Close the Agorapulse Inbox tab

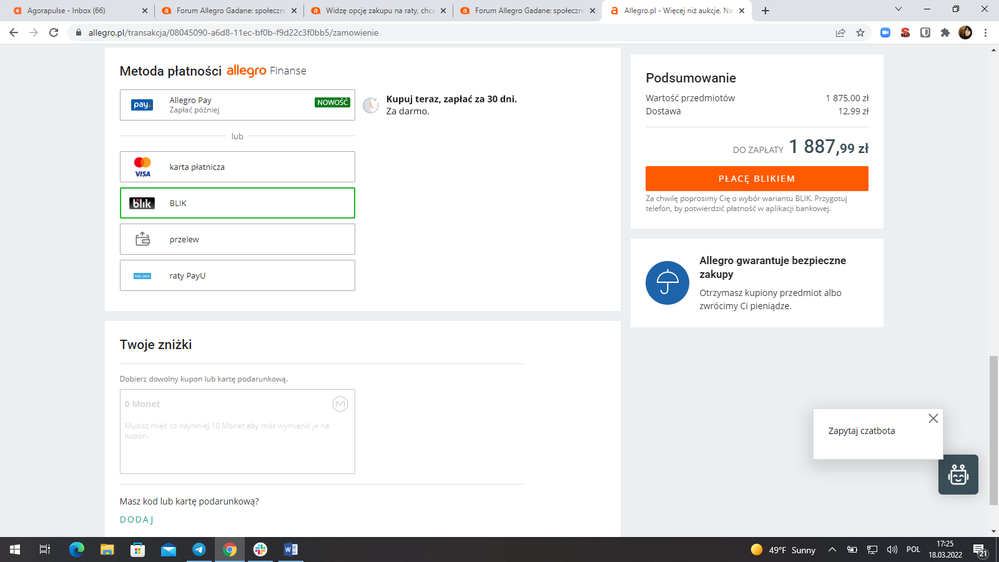[145, 11]
